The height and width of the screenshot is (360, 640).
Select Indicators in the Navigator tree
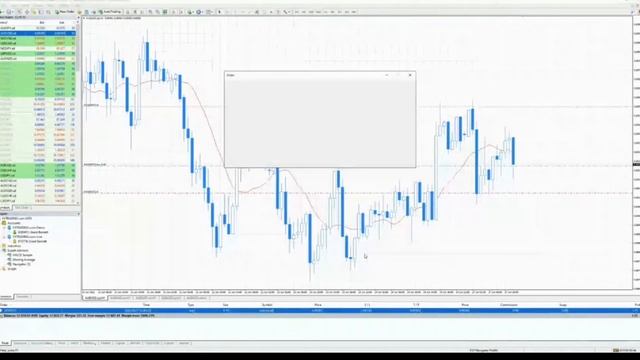(14, 246)
